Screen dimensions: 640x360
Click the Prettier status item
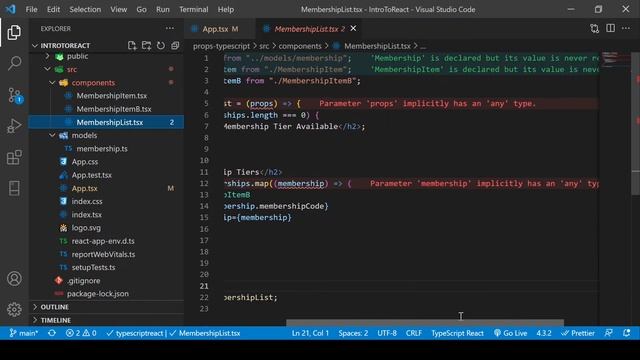578,333
